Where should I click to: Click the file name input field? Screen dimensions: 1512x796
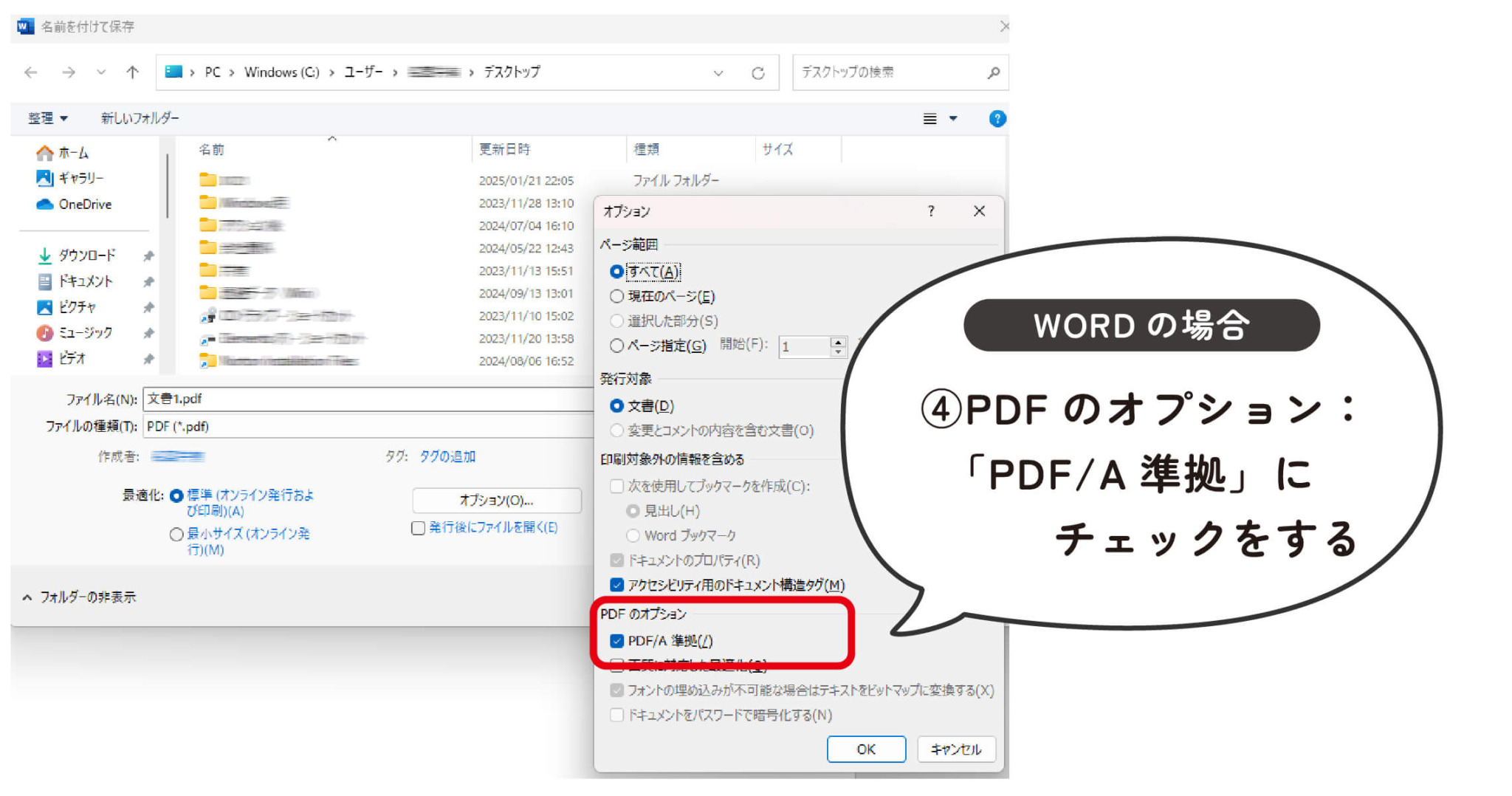[365, 399]
